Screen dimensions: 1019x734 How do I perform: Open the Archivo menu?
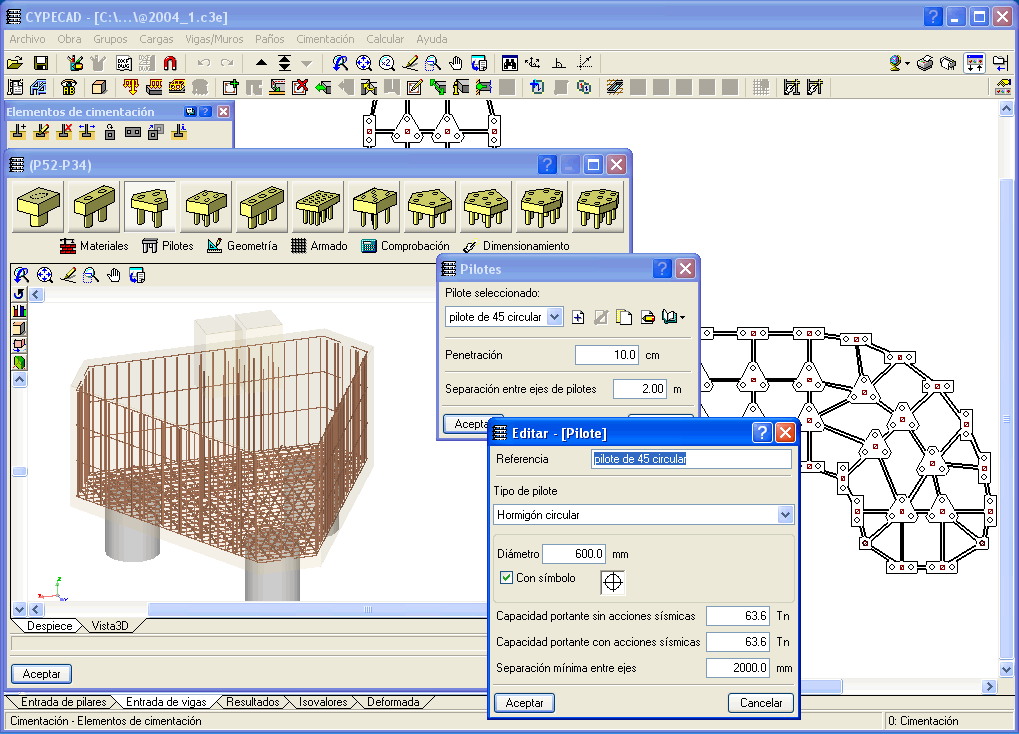click(x=27, y=39)
